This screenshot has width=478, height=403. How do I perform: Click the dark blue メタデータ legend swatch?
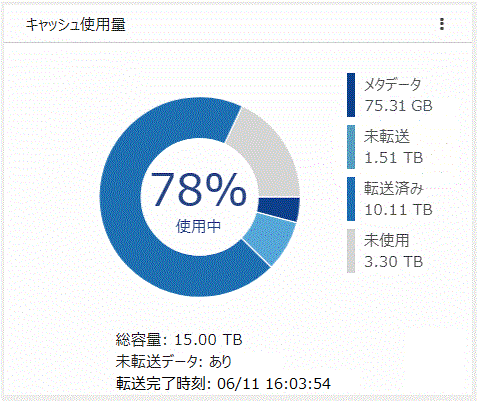(x=351, y=95)
